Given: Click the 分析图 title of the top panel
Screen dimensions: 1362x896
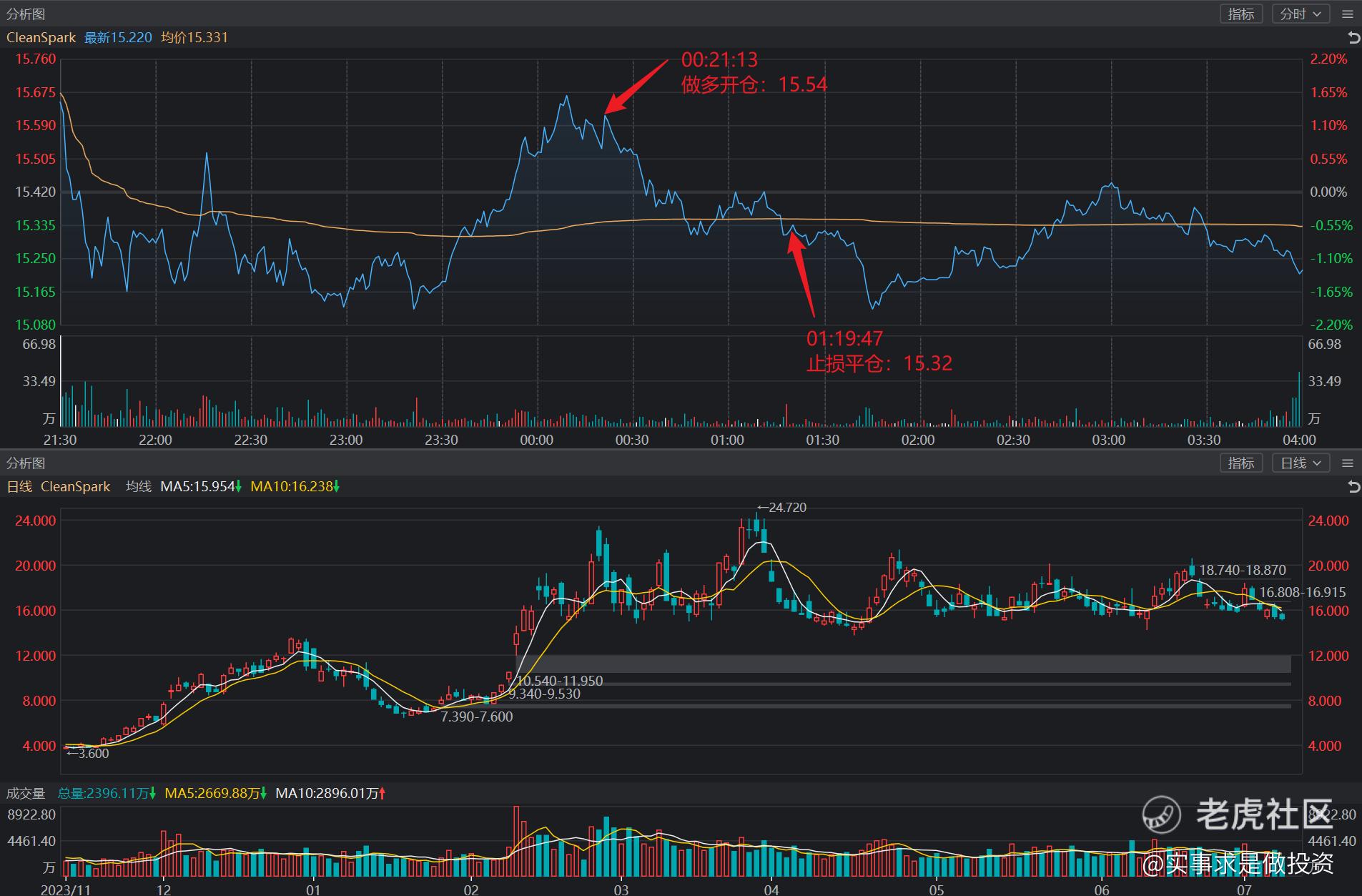Looking at the screenshot, I should pos(26,14).
